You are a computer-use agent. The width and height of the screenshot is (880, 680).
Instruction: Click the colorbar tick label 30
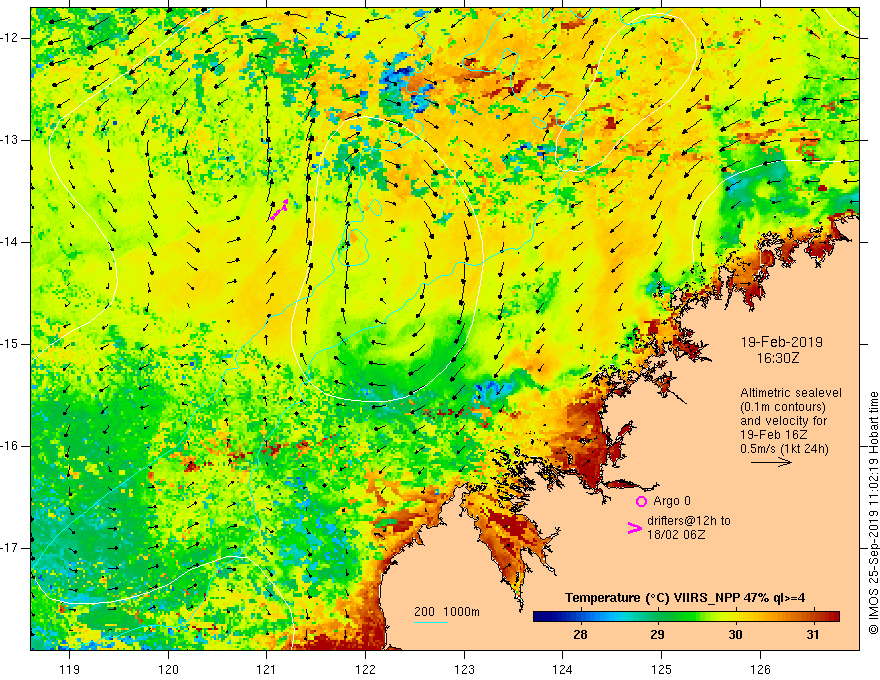point(735,635)
